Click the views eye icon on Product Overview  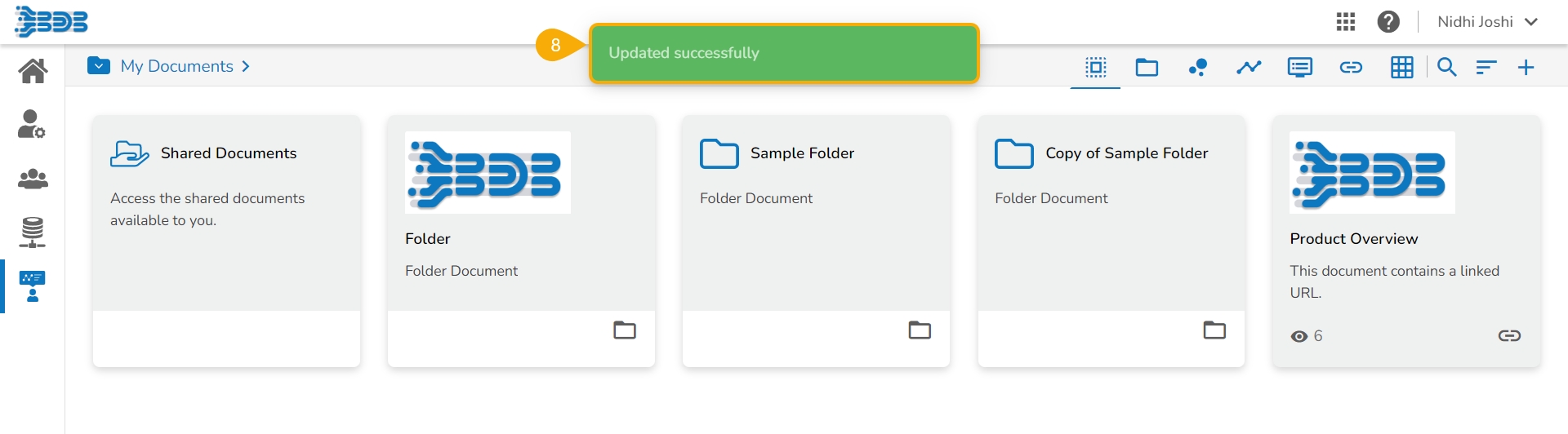point(1299,336)
